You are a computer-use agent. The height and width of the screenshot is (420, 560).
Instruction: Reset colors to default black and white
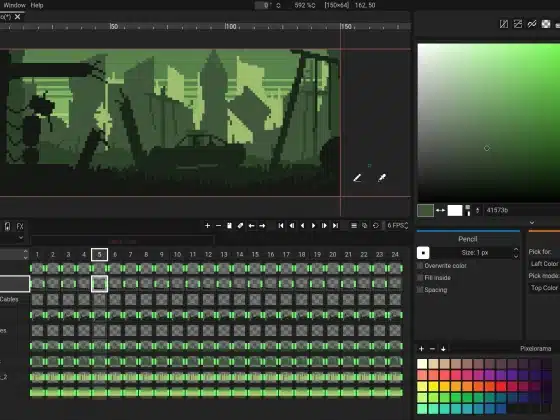pos(468,210)
